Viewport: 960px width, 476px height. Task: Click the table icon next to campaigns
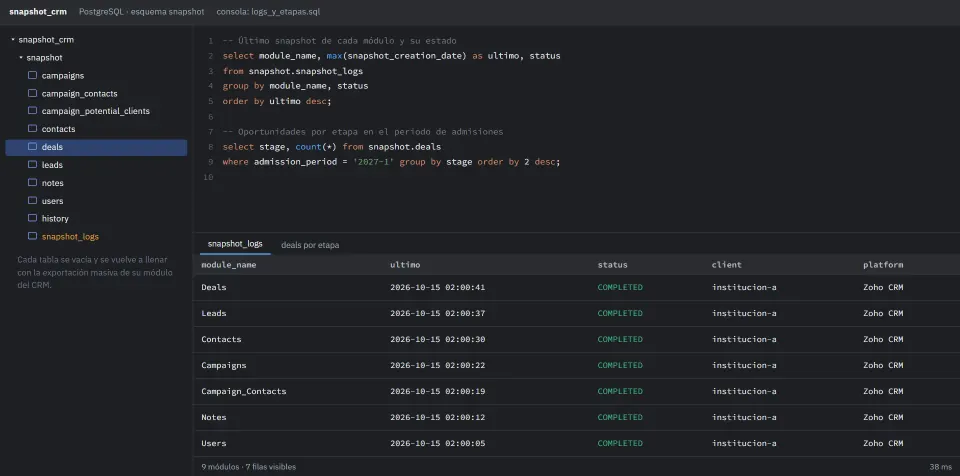[32, 75]
